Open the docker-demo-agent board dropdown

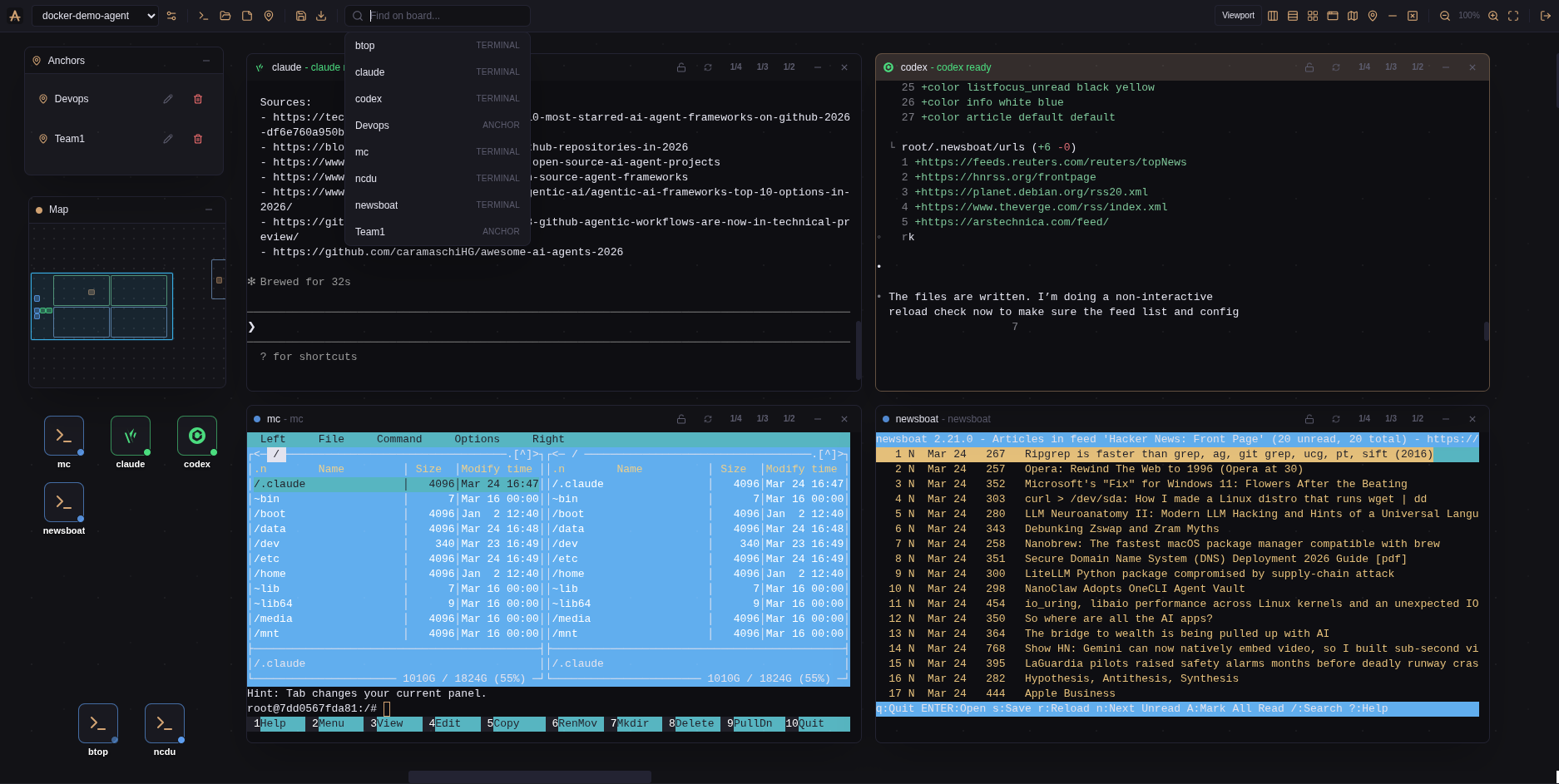point(95,16)
